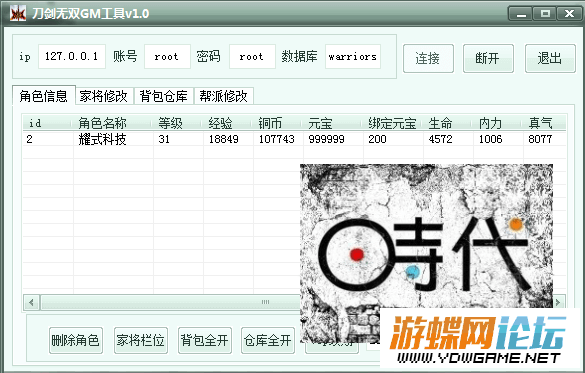
Task: Select the 耀式科技 character row
Action: [294, 139]
